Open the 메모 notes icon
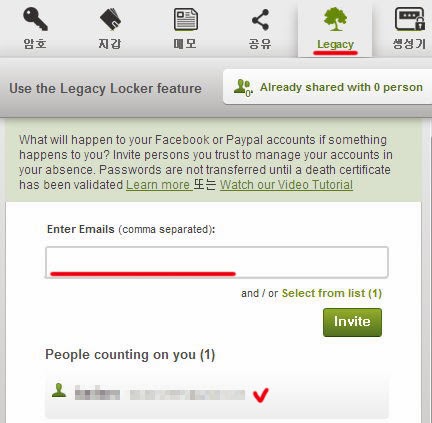The height and width of the screenshot is (423, 432). tap(186, 19)
